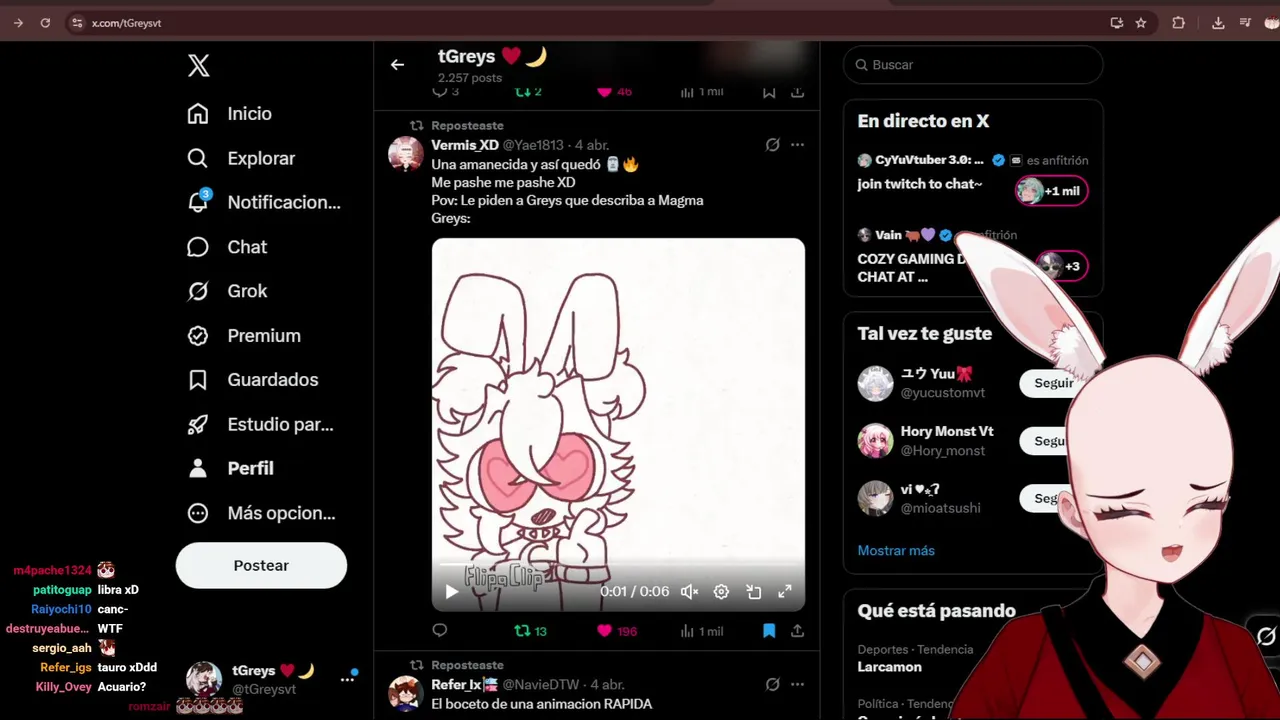
Task: Click the Estudio rocket icon
Action: (198, 424)
